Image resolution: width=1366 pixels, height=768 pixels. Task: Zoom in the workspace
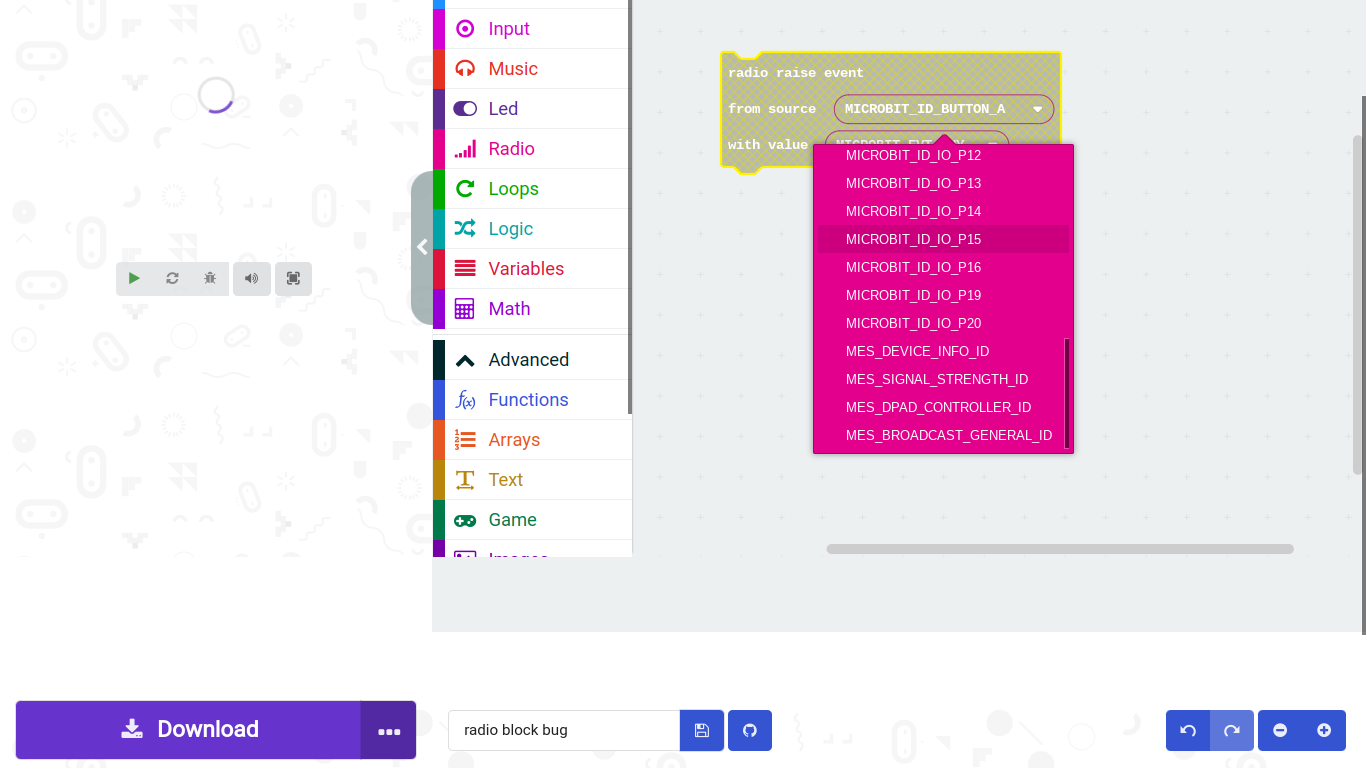(x=1324, y=730)
